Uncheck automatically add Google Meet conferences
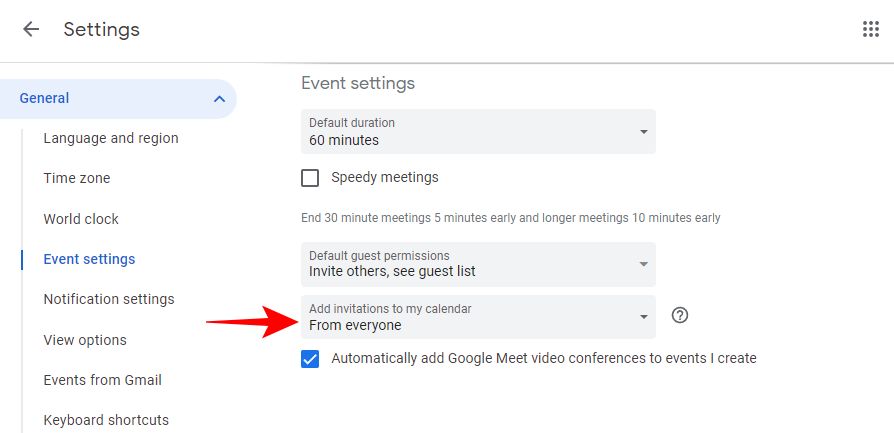The width and height of the screenshot is (894, 433). coord(310,359)
